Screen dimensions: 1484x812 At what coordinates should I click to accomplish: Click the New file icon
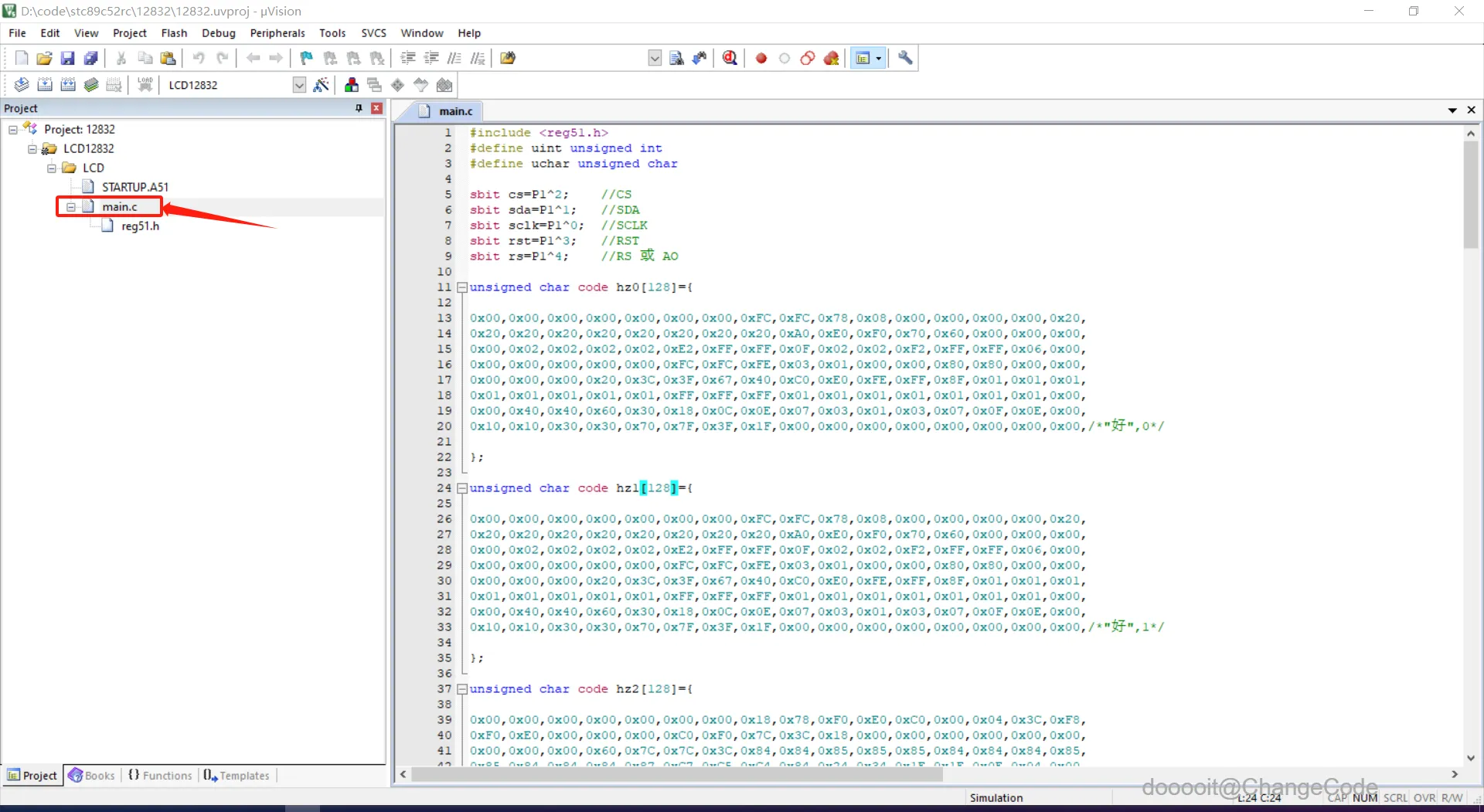pyautogui.click(x=22, y=58)
